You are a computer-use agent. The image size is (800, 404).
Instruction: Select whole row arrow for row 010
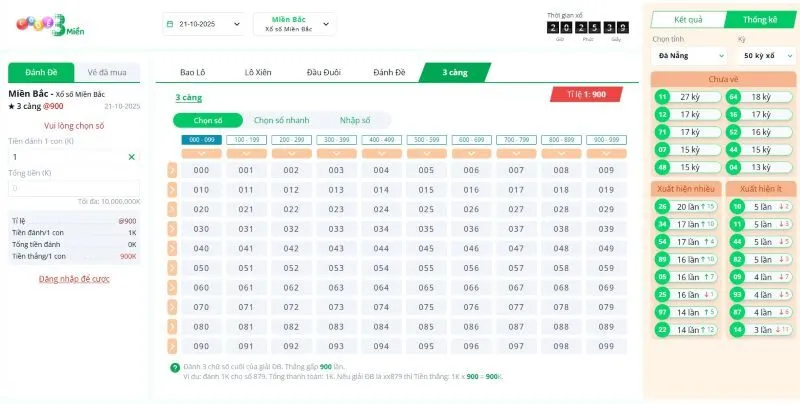[172, 190]
